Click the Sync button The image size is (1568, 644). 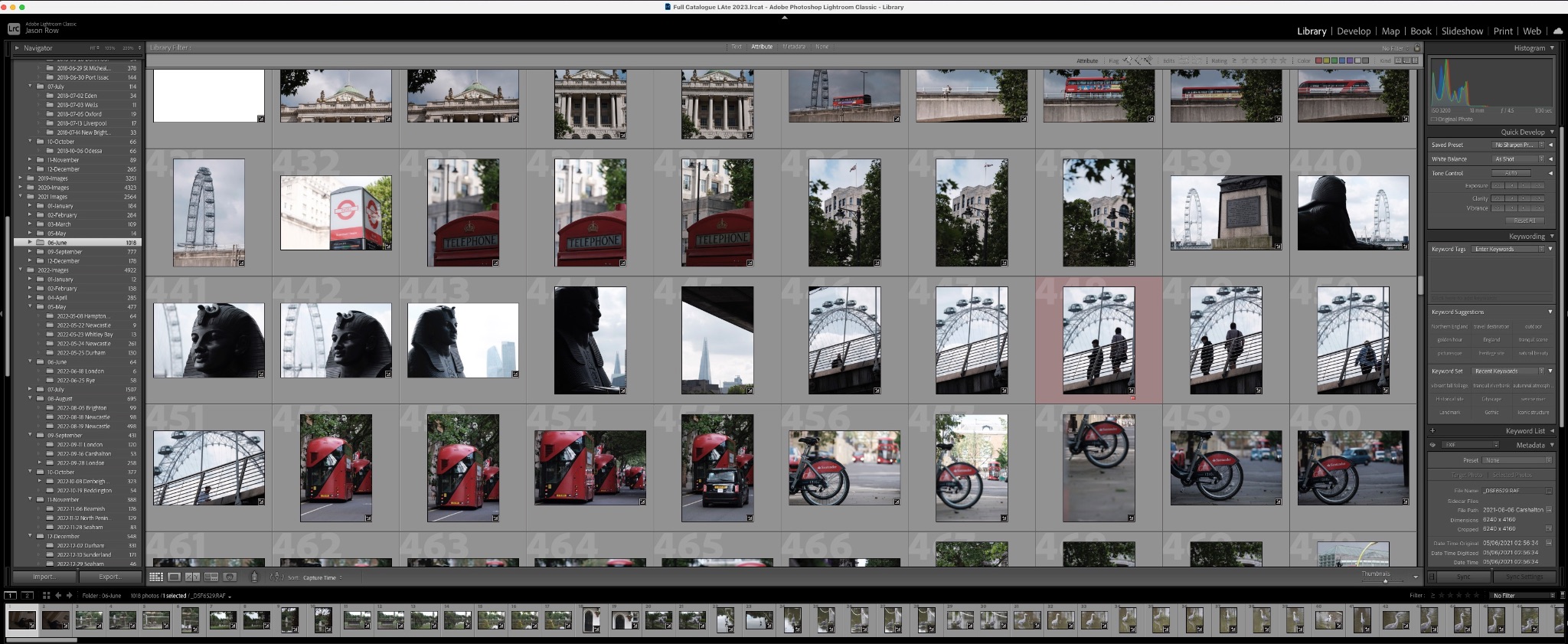pyautogui.click(x=1464, y=577)
